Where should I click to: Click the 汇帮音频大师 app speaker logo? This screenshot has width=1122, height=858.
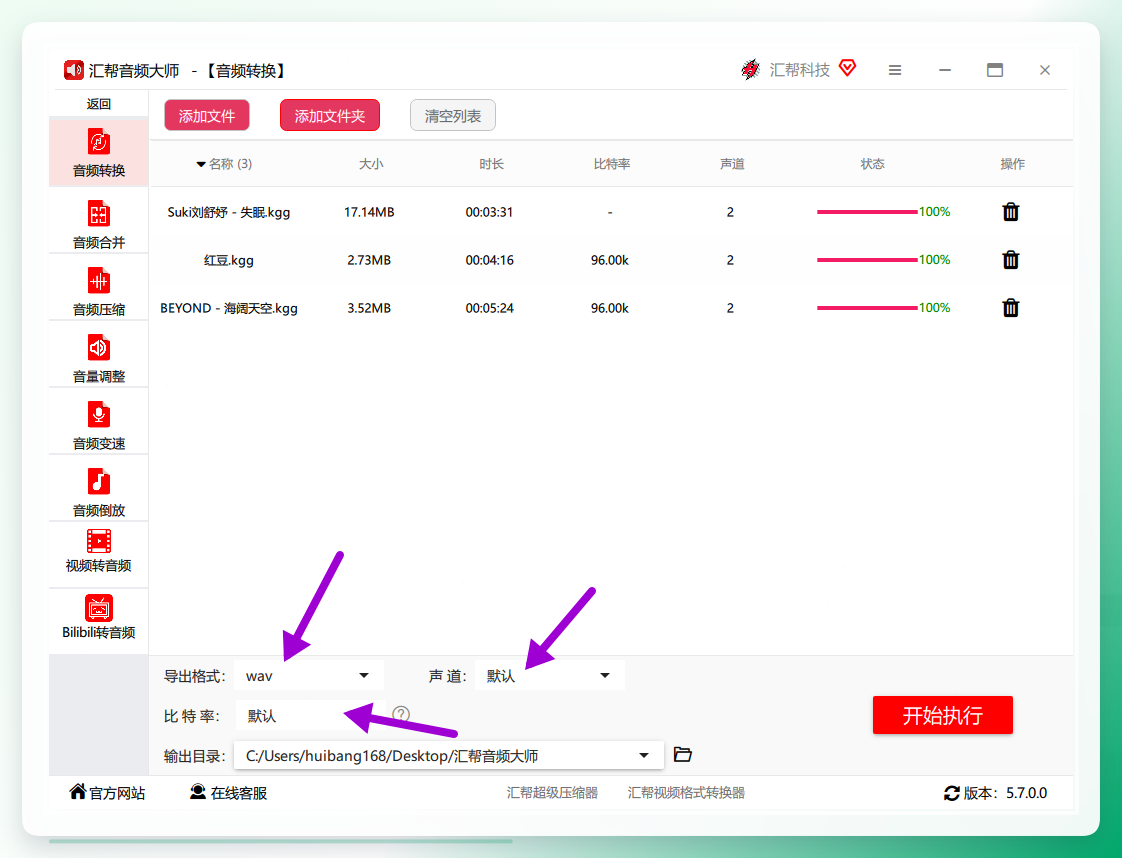[x=74, y=70]
